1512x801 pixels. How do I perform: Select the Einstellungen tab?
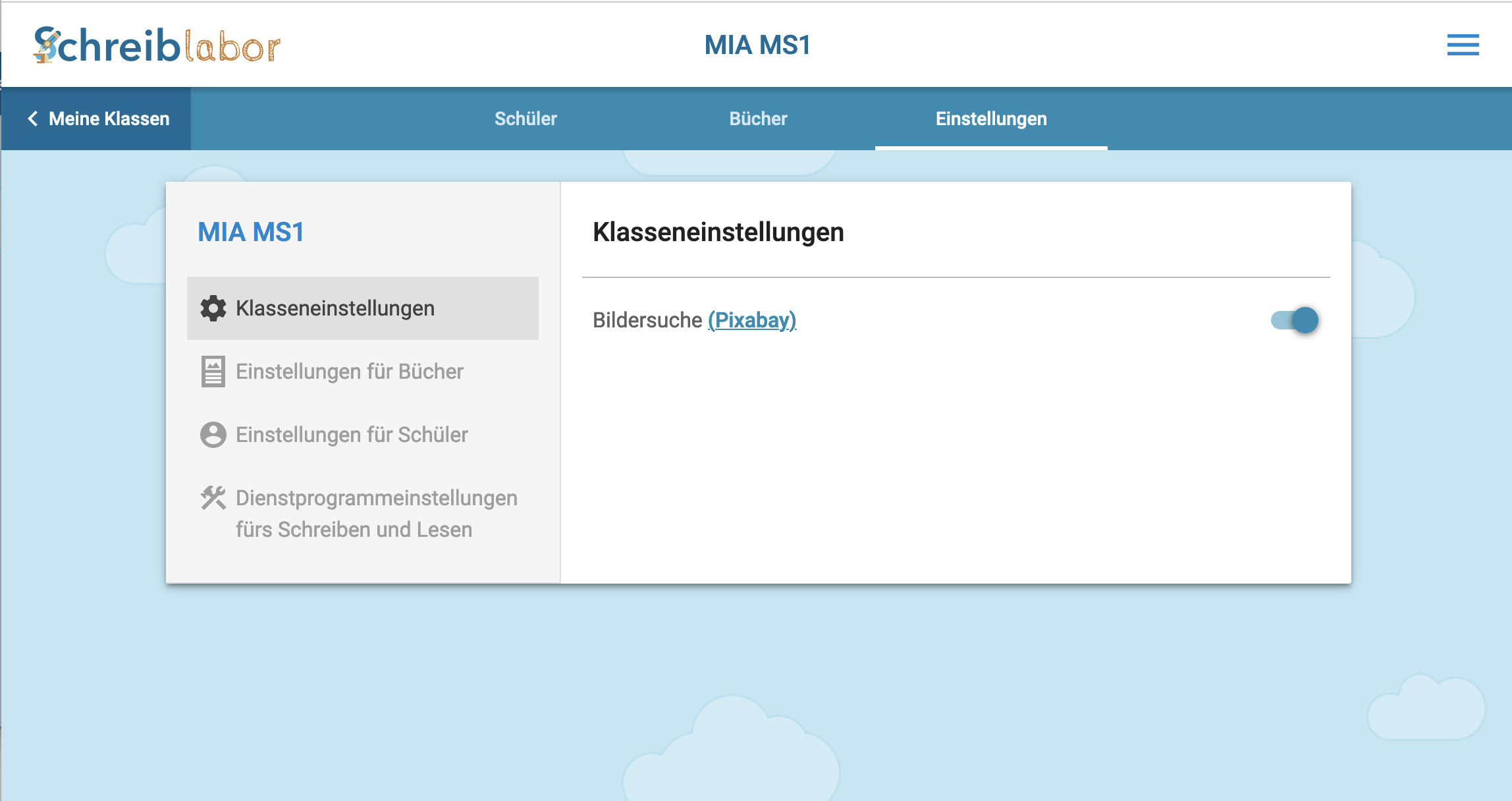coord(991,119)
